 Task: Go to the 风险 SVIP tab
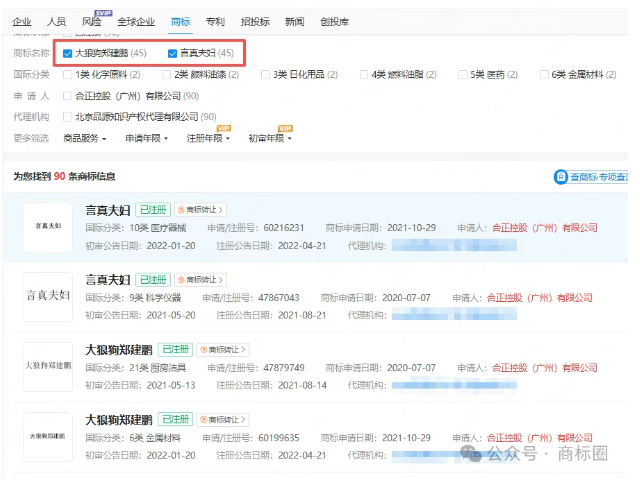pyautogui.click(x=91, y=21)
